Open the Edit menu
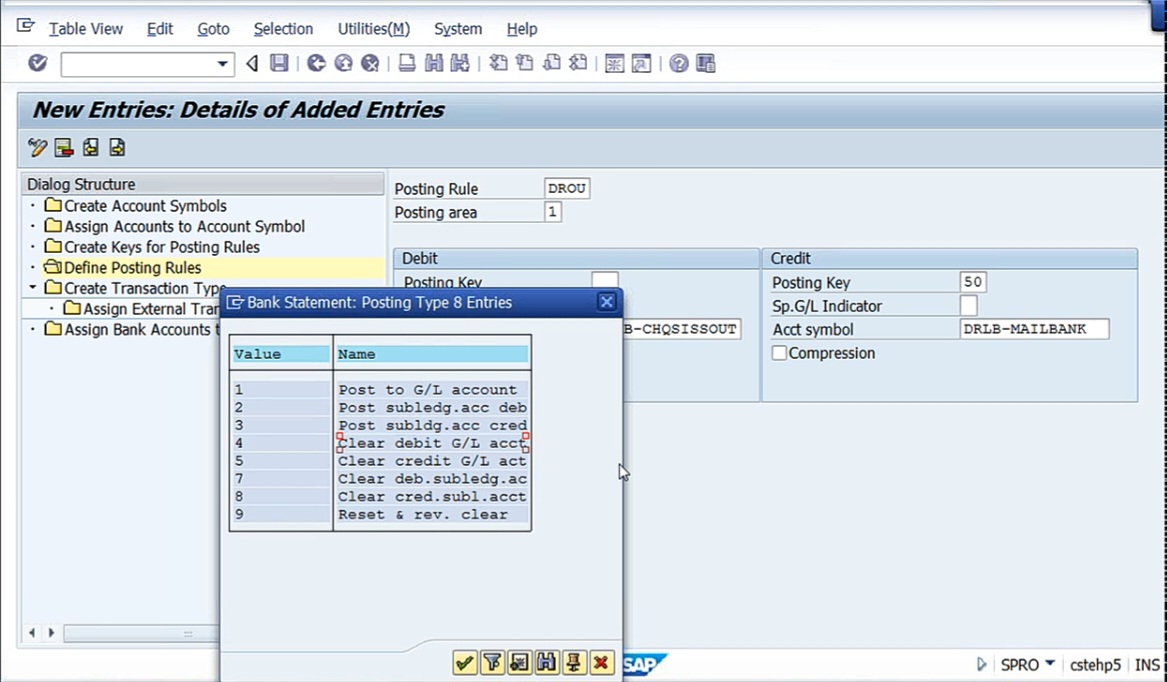Screen dimensions: 1167x682 tap(159, 29)
